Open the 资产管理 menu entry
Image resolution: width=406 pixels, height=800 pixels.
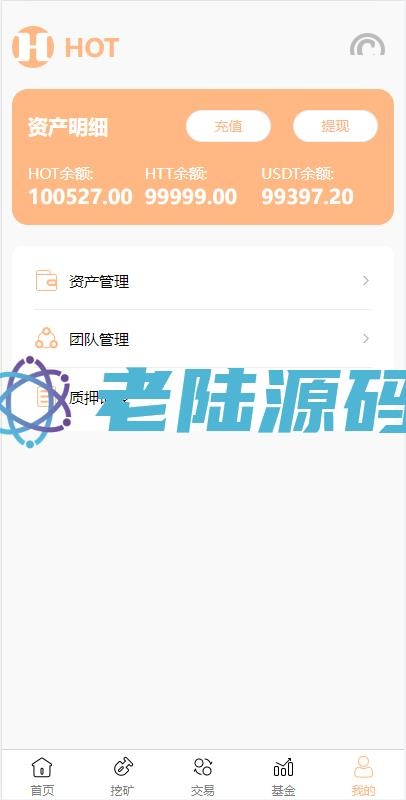coord(202,281)
